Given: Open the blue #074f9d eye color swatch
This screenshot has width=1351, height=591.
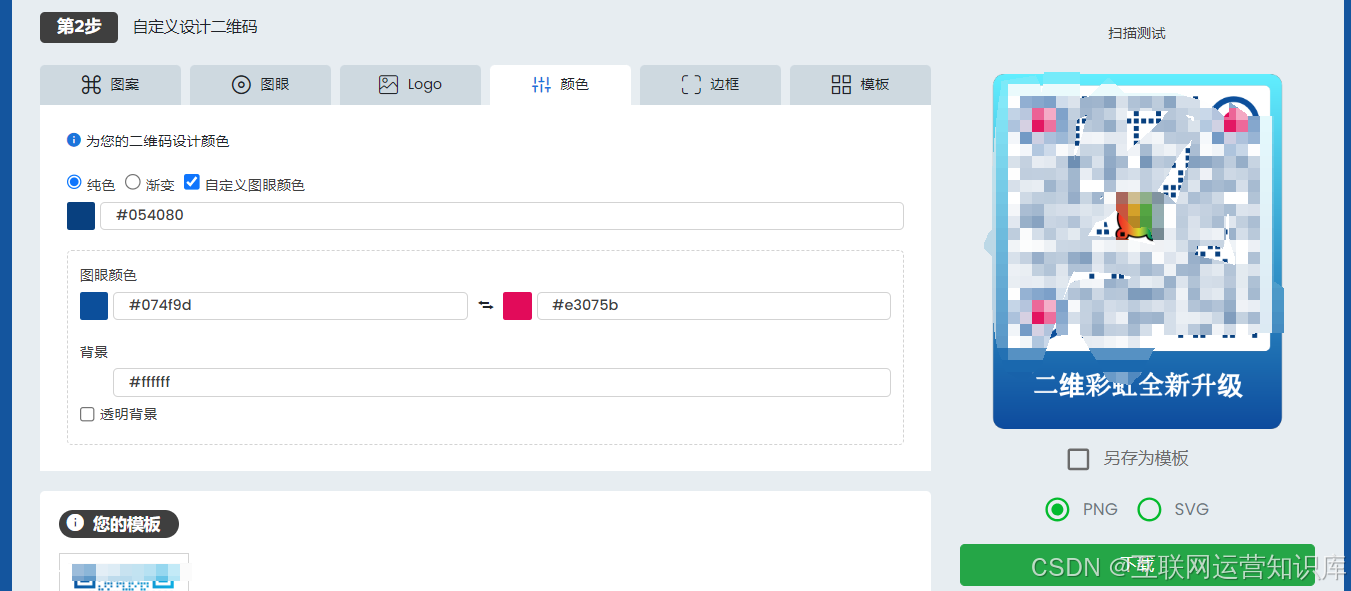Looking at the screenshot, I should [94, 306].
